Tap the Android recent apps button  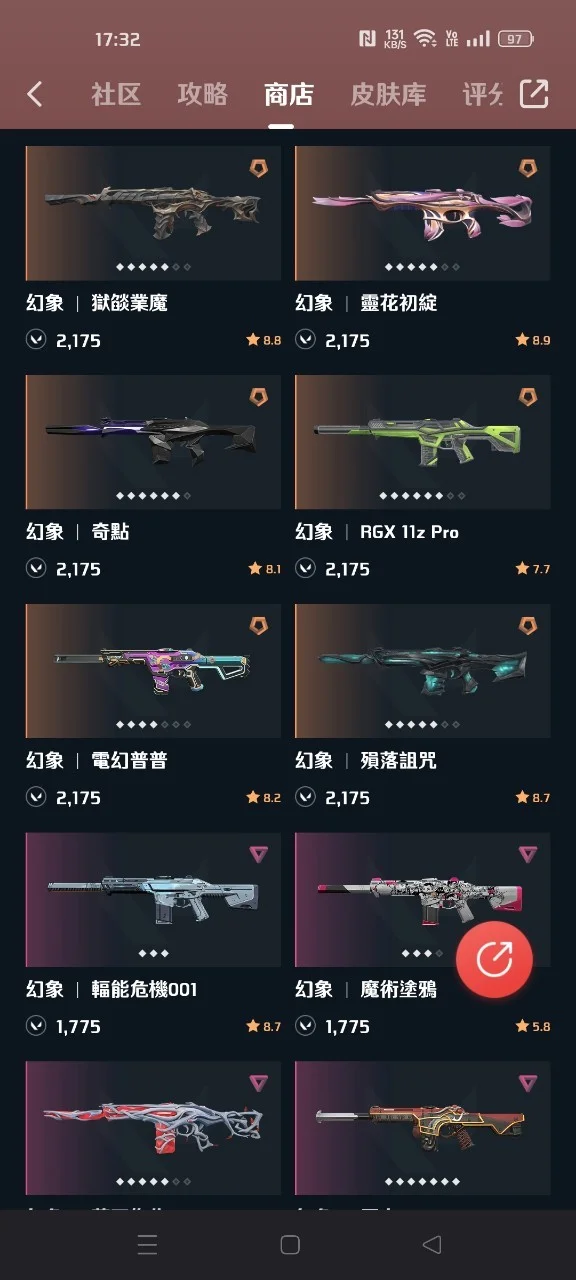tap(147, 1244)
